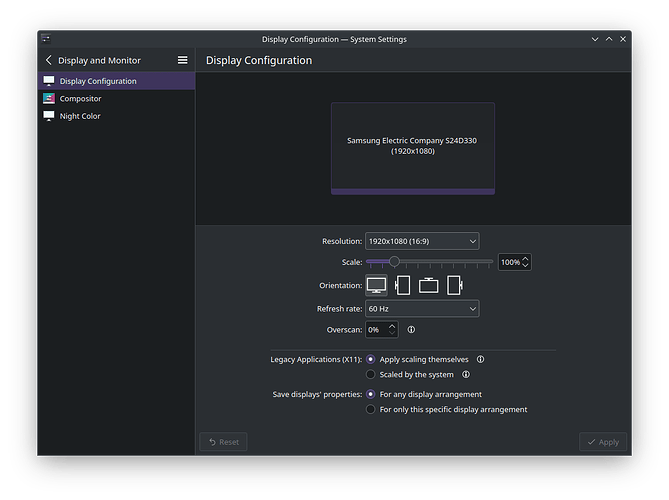Screen dimensions: 669x500
Task: Select the 90° clockwise rotated orientation icon
Action: point(403,285)
